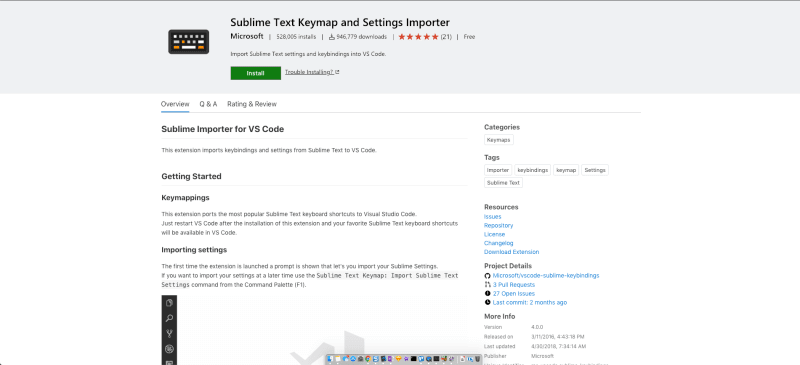The width and height of the screenshot is (800, 365).
Task: Click the Download Extension link
Action: pos(511,252)
